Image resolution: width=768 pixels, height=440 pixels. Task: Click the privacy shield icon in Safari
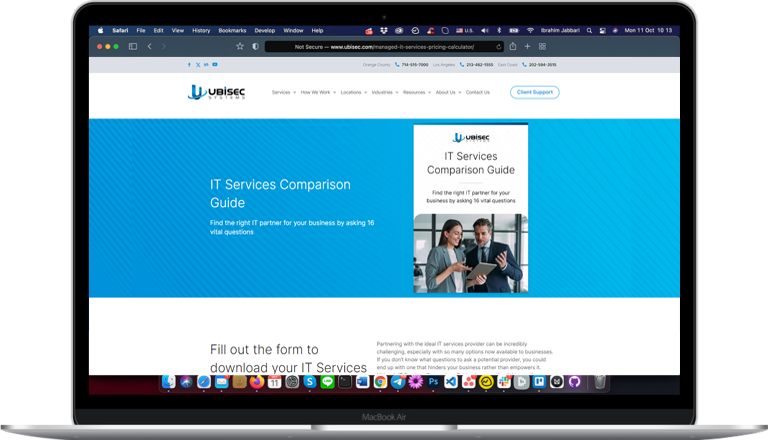(x=255, y=47)
